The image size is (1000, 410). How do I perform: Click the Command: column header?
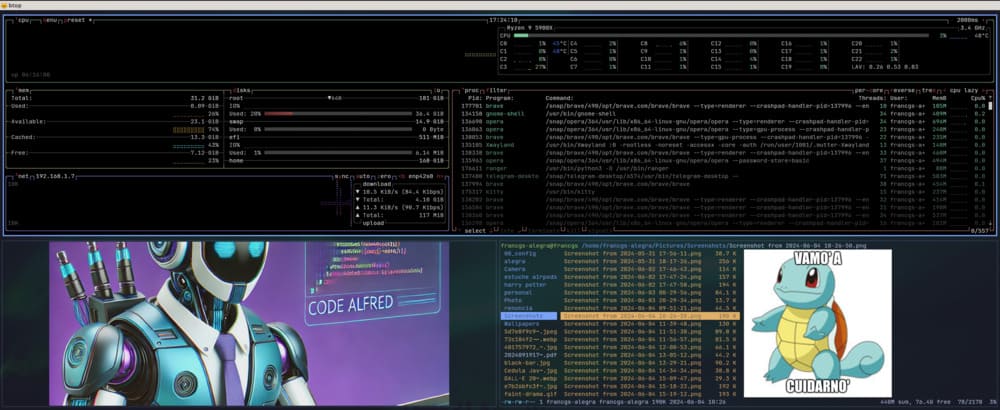(561, 98)
